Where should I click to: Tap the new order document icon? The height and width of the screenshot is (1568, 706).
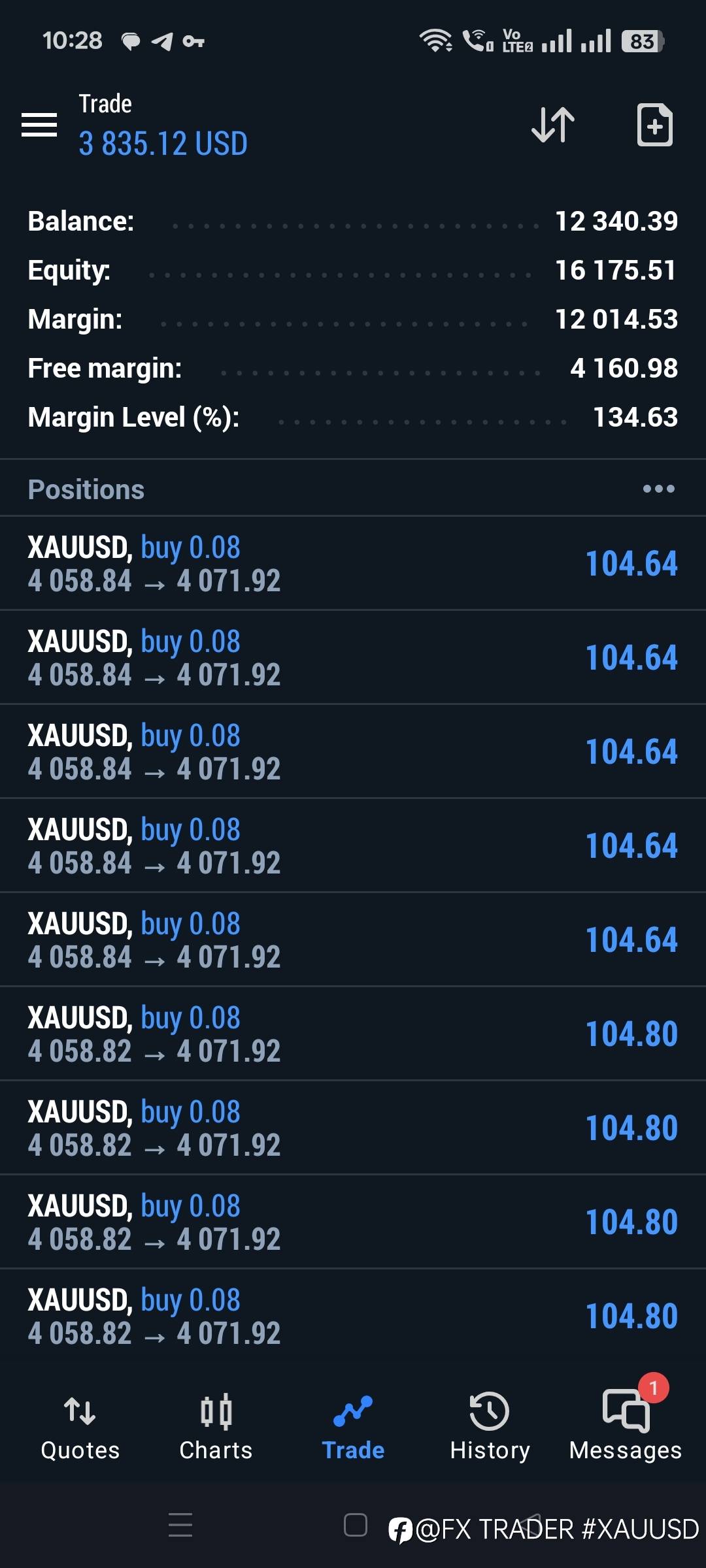pos(654,124)
